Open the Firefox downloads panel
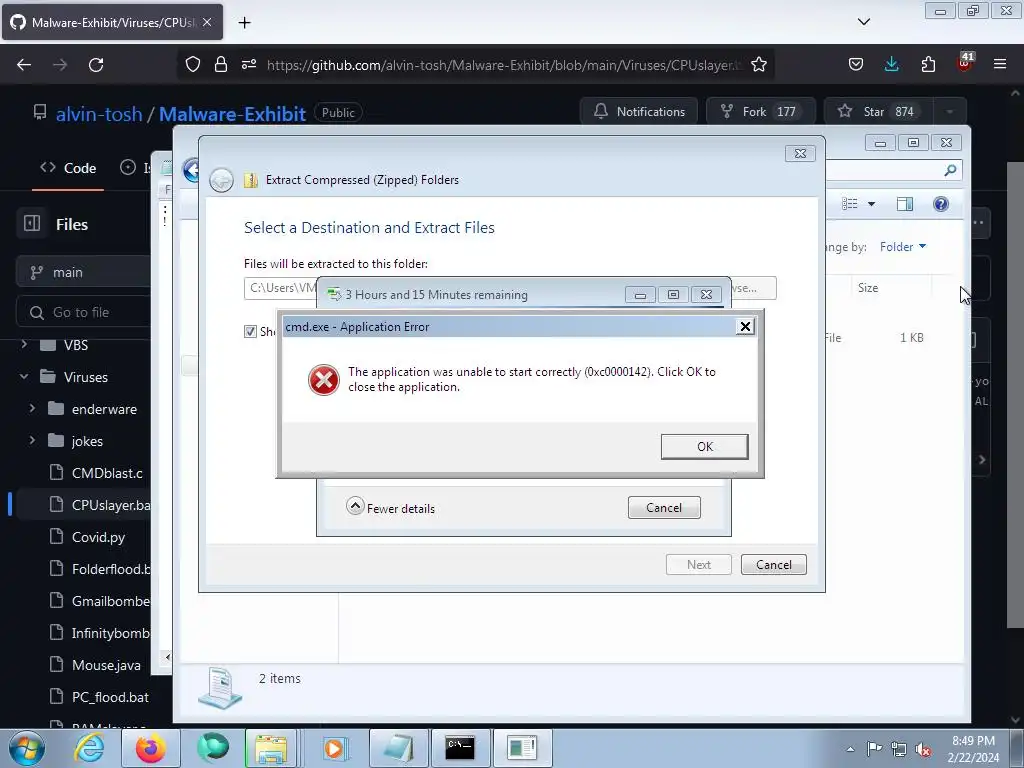Screen dimensions: 1024x768 coord(891,65)
